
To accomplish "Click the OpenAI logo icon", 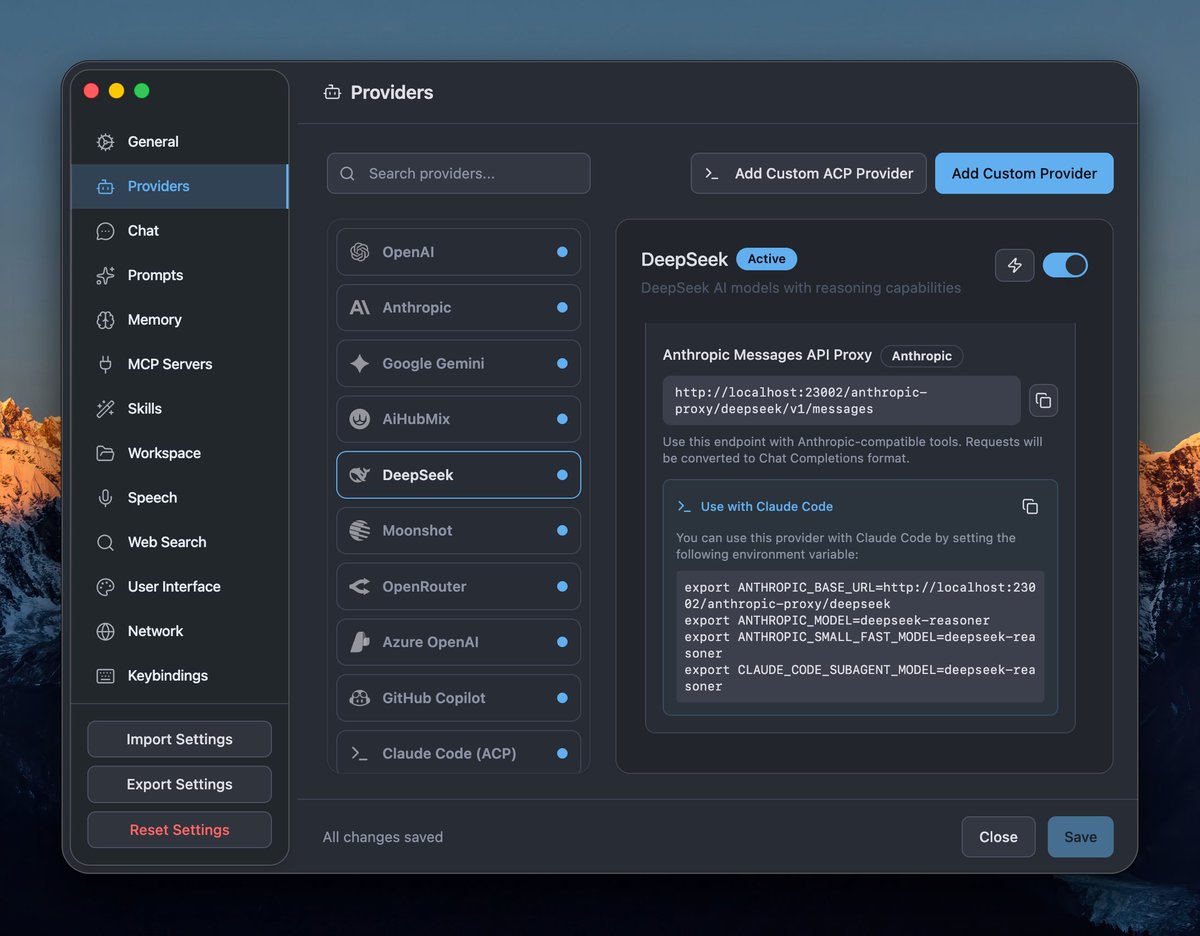I will [x=360, y=252].
